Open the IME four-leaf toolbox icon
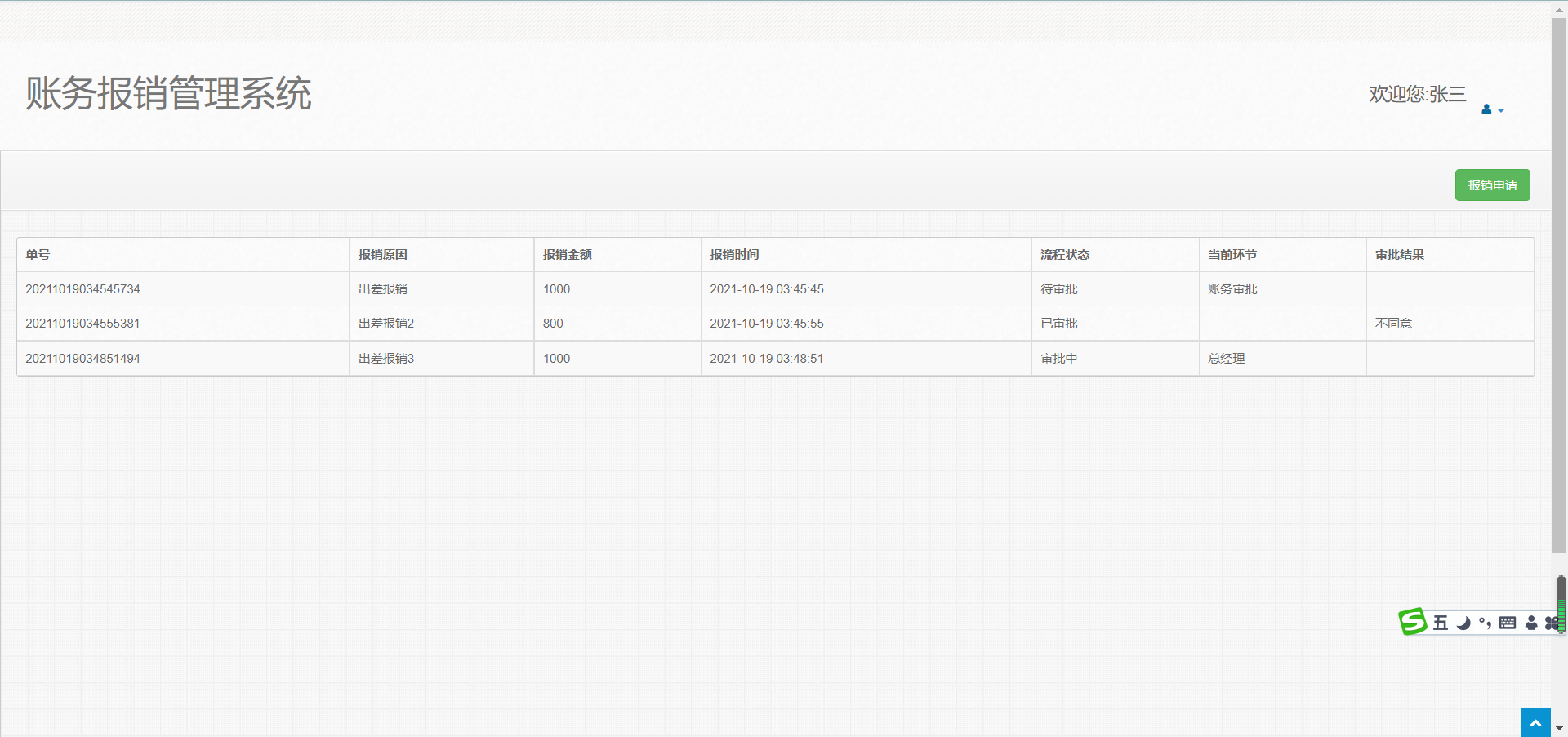This screenshot has height=737, width=1568. (1551, 623)
